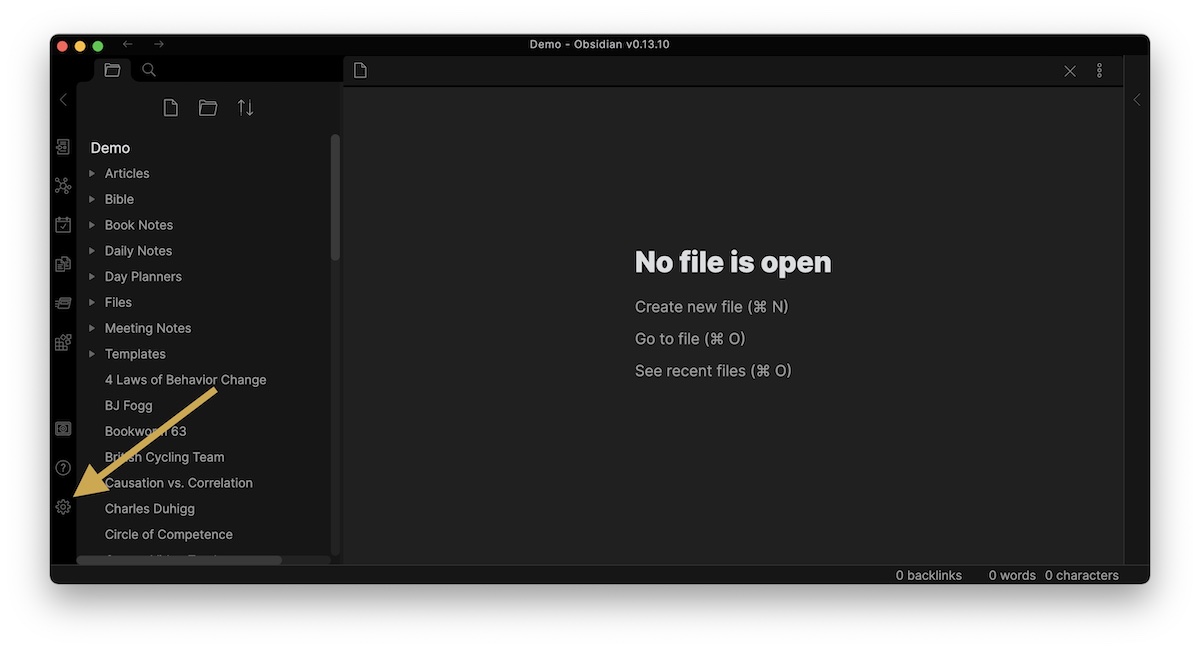Image resolution: width=1200 pixels, height=650 pixels.
Task: Expand the Files folder
Action: [92, 302]
